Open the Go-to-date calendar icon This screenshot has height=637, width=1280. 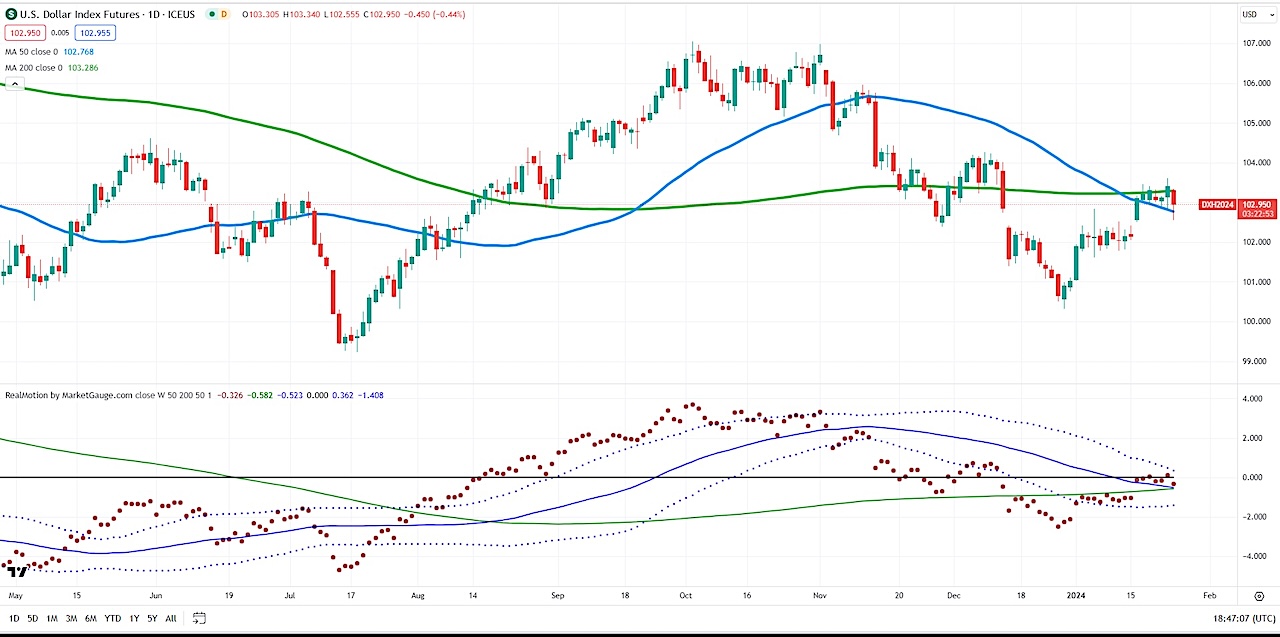[x=199, y=618]
